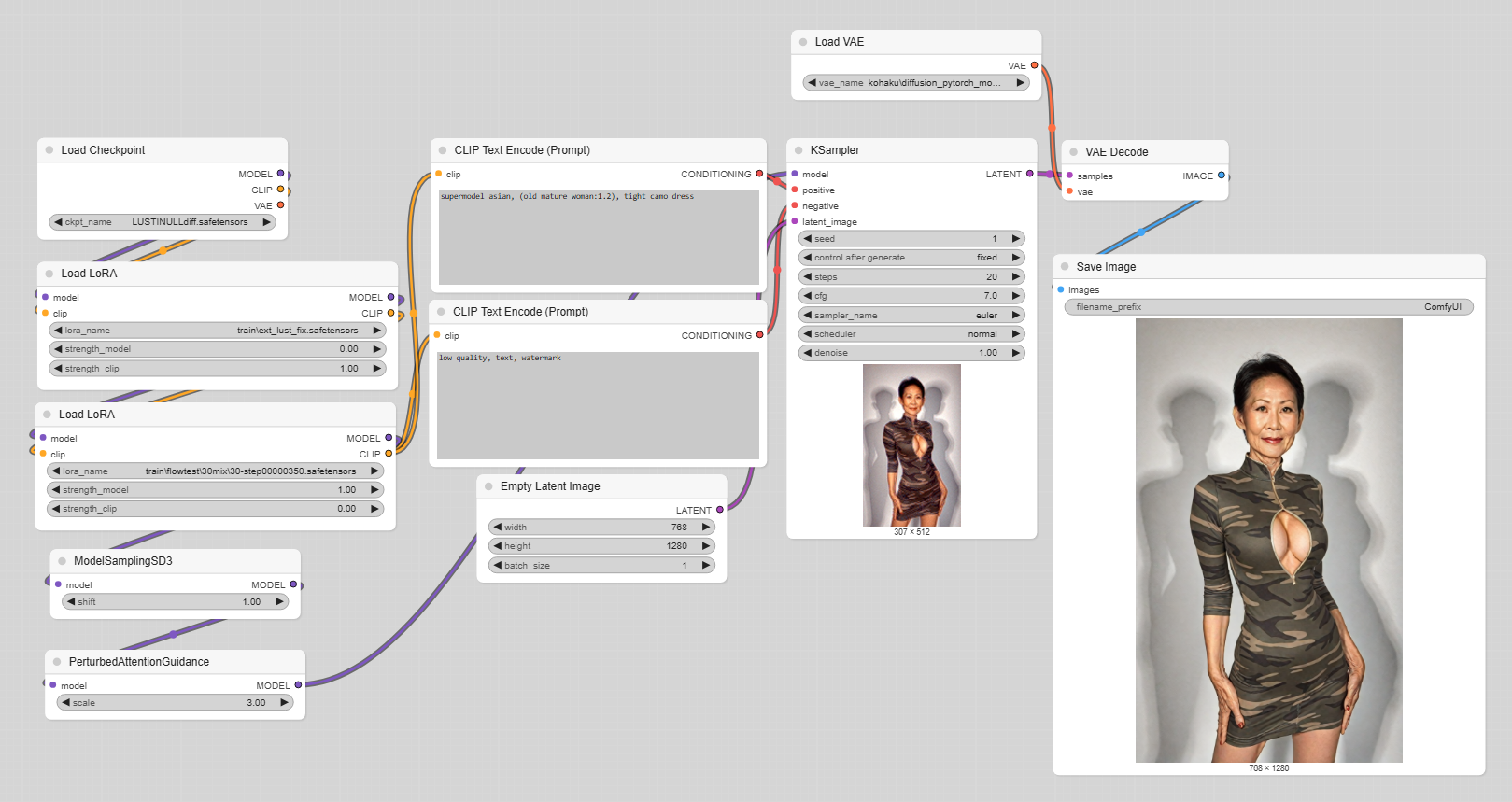This screenshot has height=802, width=1512.
Task: Click CLIP output socket of flowtest LoRA node
Action: click(389, 454)
